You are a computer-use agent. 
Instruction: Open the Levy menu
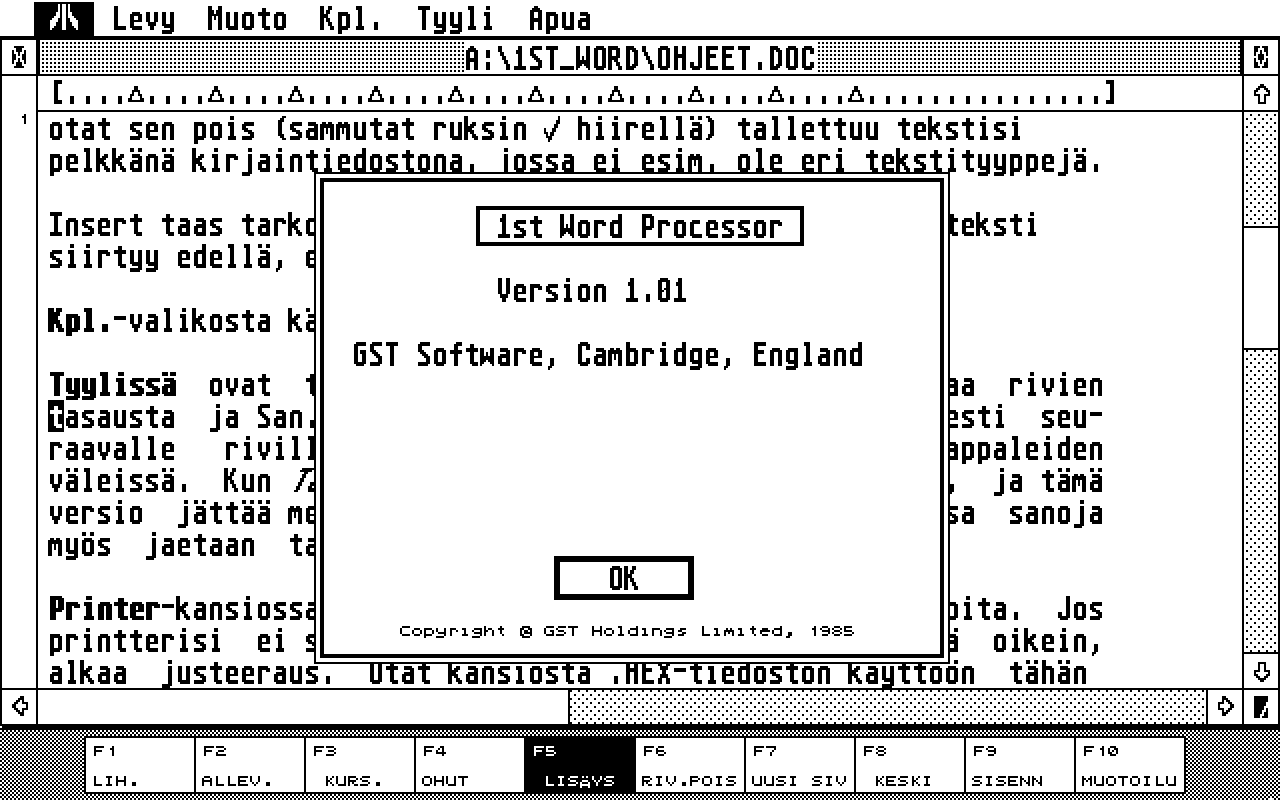pyautogui.click(x=143, y=19)
